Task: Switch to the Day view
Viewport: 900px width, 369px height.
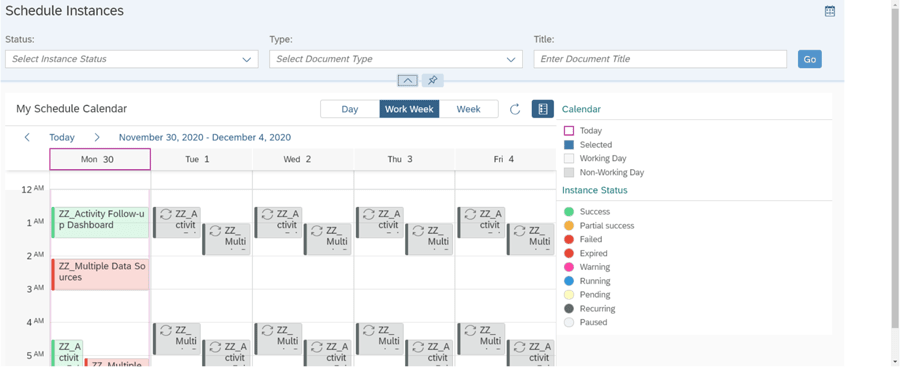Action: click(350, 109)
